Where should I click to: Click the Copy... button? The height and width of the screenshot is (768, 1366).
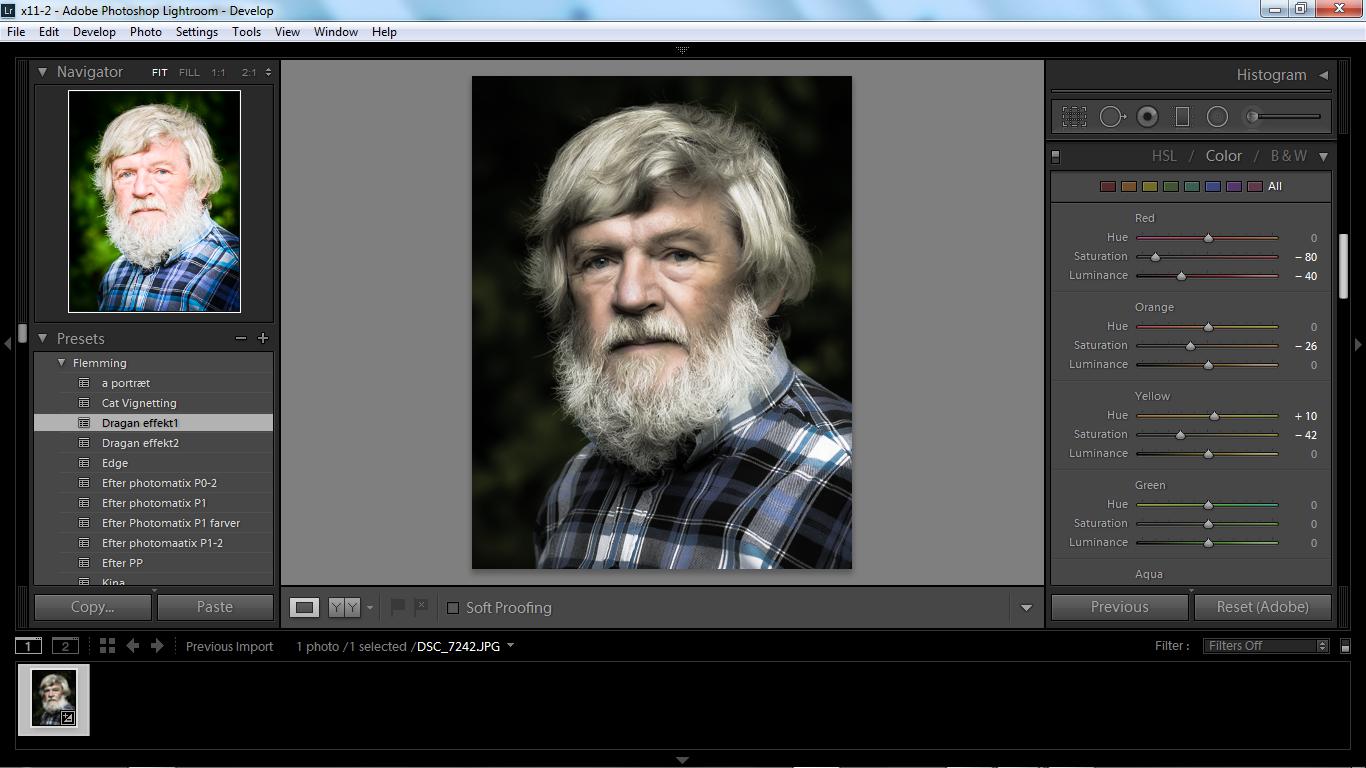click(93, 607)
